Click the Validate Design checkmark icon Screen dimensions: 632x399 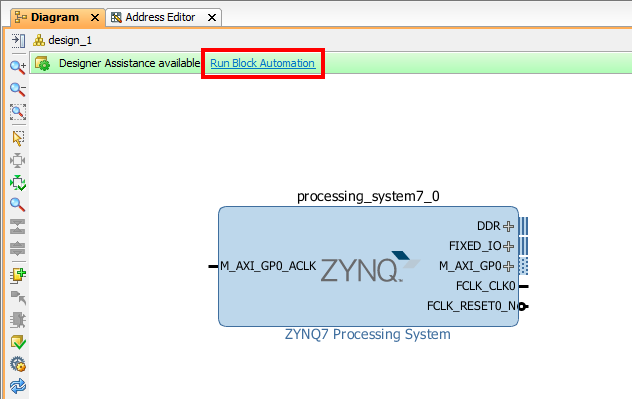pyautogui.click(x=18, y=342)
